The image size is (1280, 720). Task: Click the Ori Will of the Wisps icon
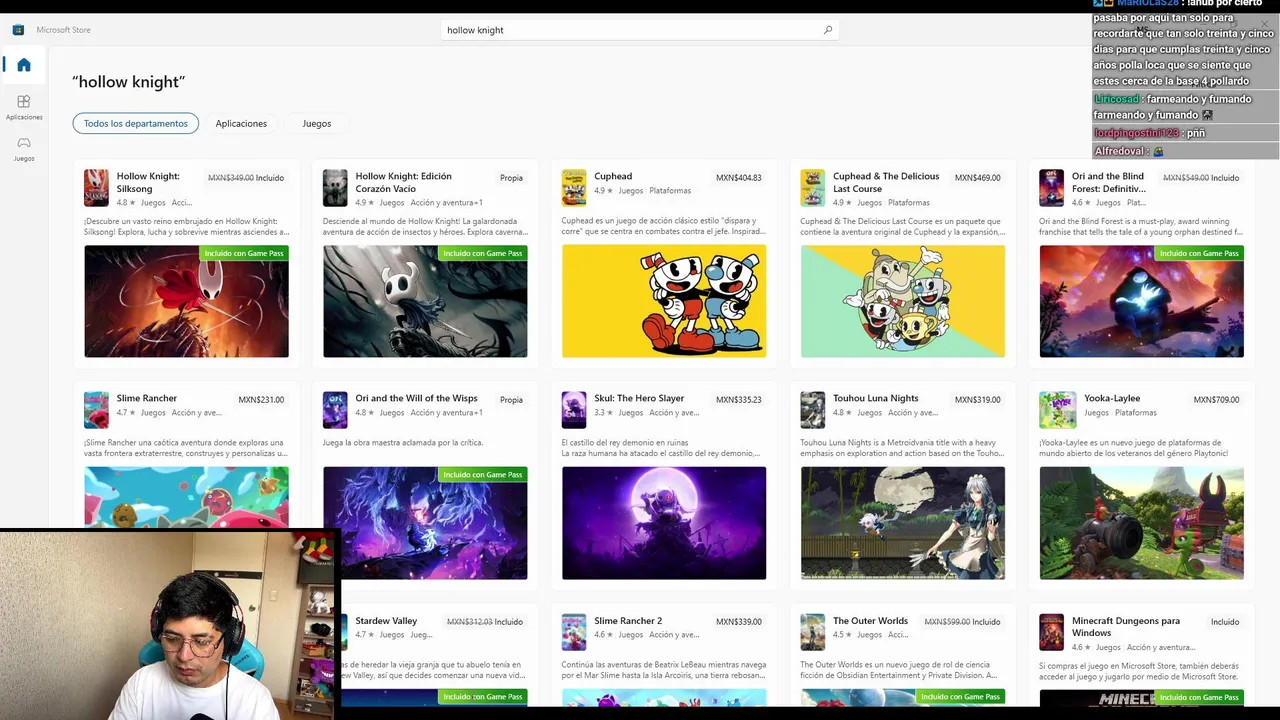[335, 410]
